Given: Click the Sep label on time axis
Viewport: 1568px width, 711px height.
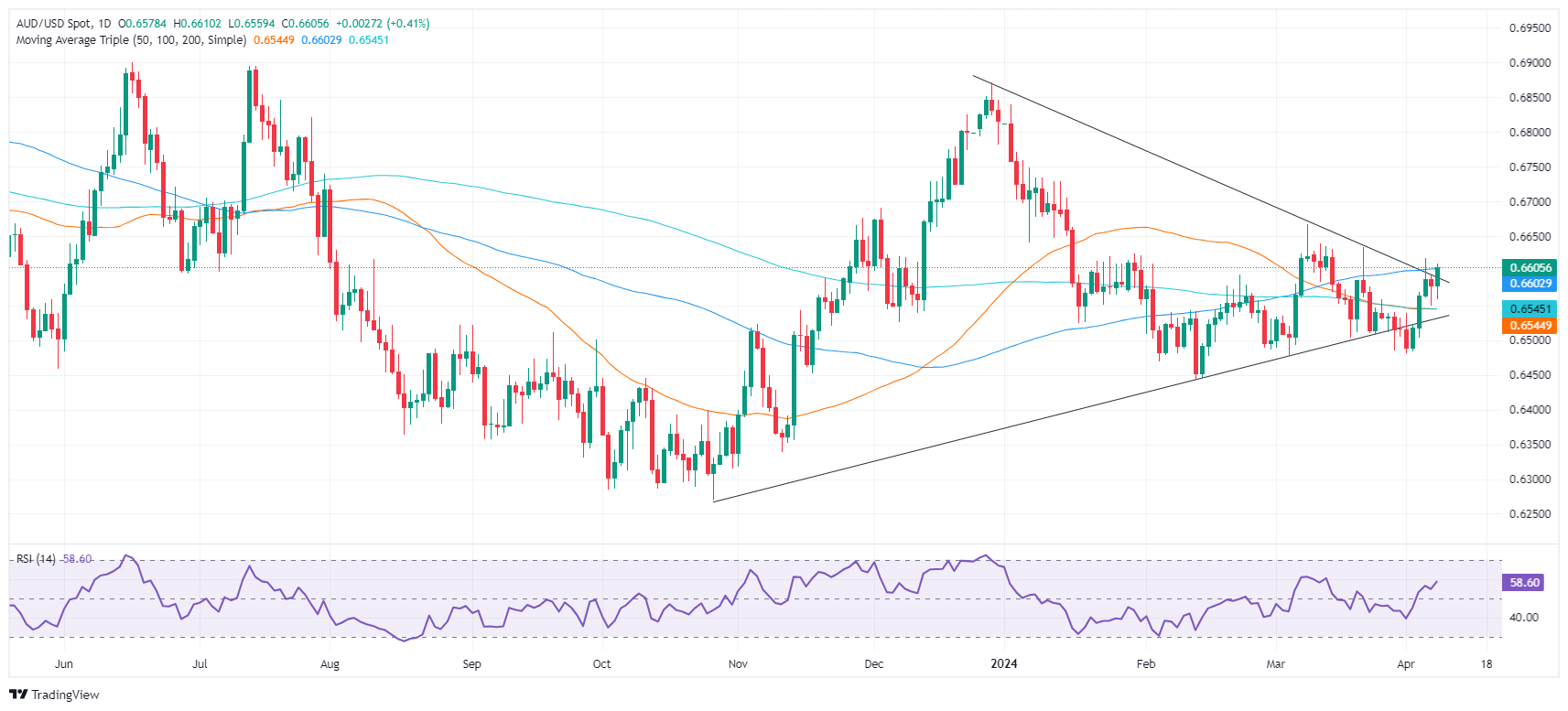Looking at the screenshot, I should tap(471, 663).
